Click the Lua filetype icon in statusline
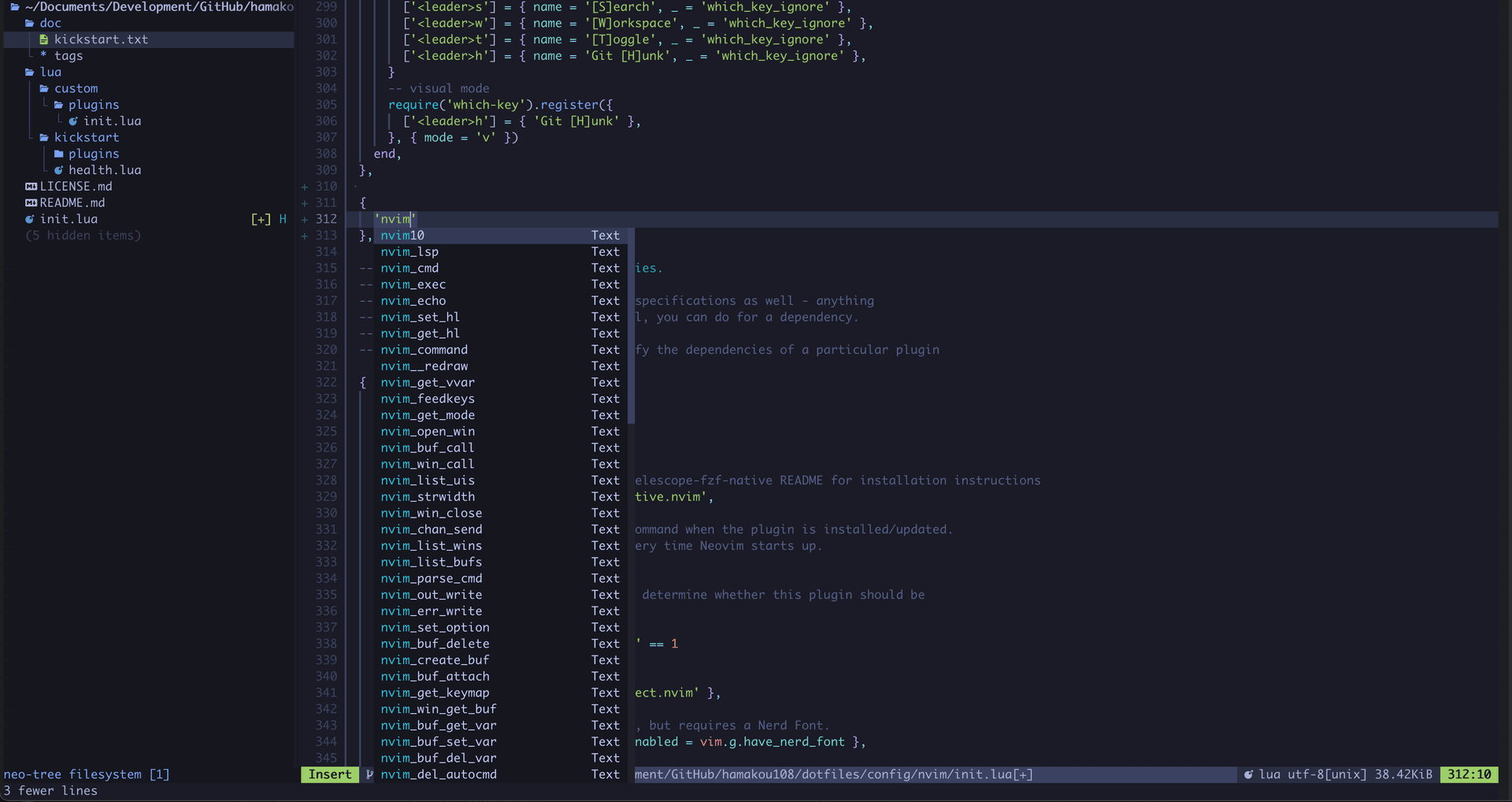This screenshot has width=1512, height=802. pyautogui.click(x=1248, y=774)
